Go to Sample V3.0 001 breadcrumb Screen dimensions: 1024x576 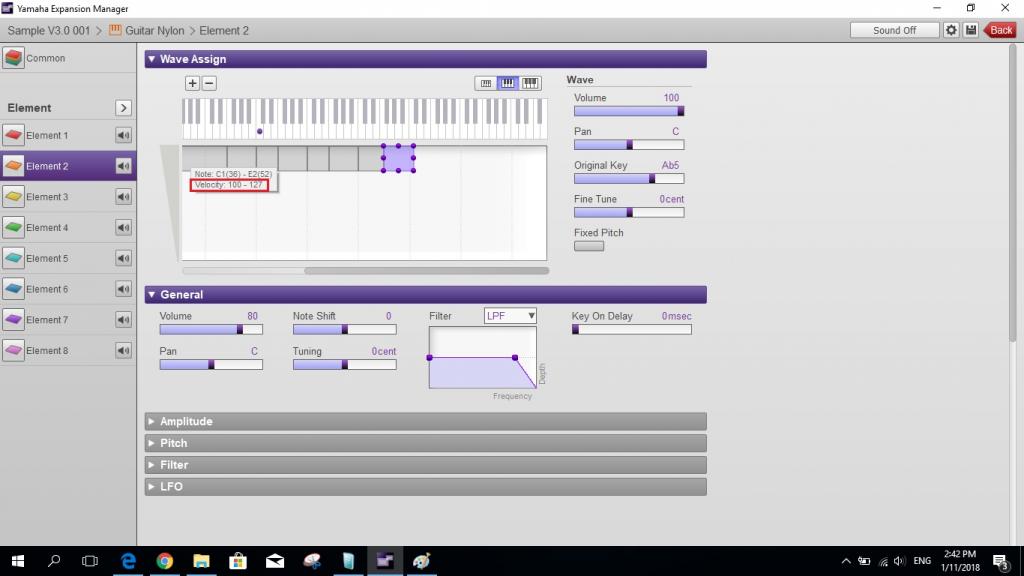tap(49, 31)
